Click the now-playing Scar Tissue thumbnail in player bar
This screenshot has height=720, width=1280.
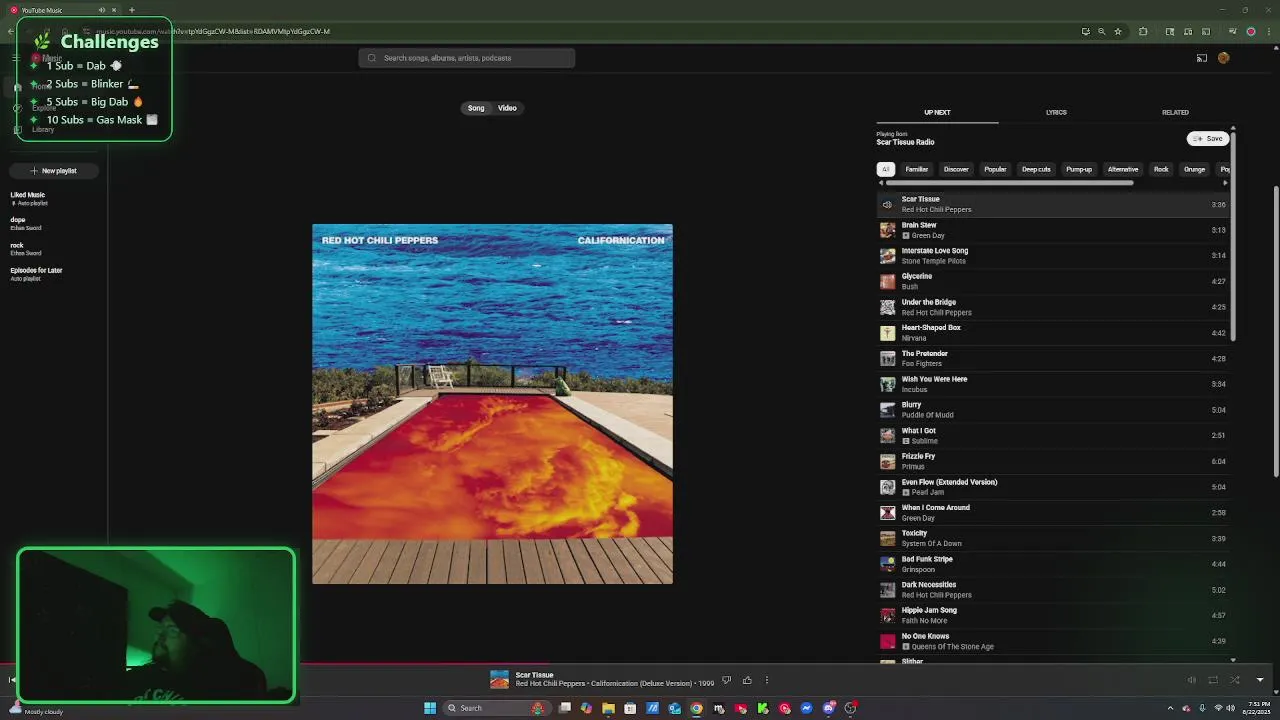click(x=499, y=680)
